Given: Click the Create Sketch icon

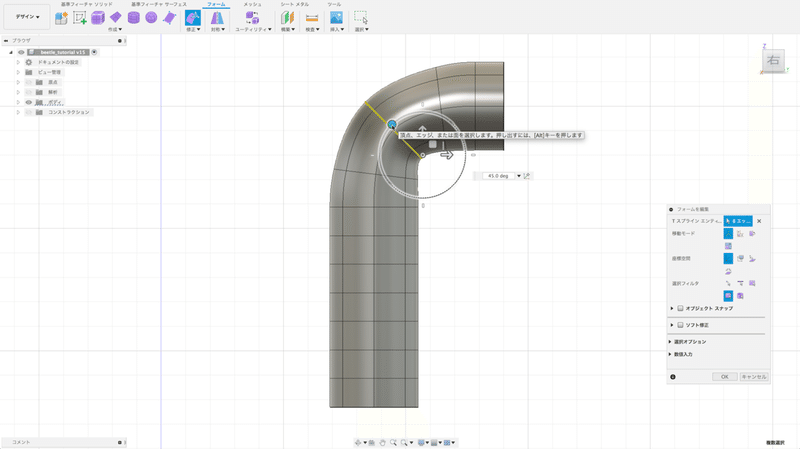Looking at the screenshot, I should tap(80, 18).
